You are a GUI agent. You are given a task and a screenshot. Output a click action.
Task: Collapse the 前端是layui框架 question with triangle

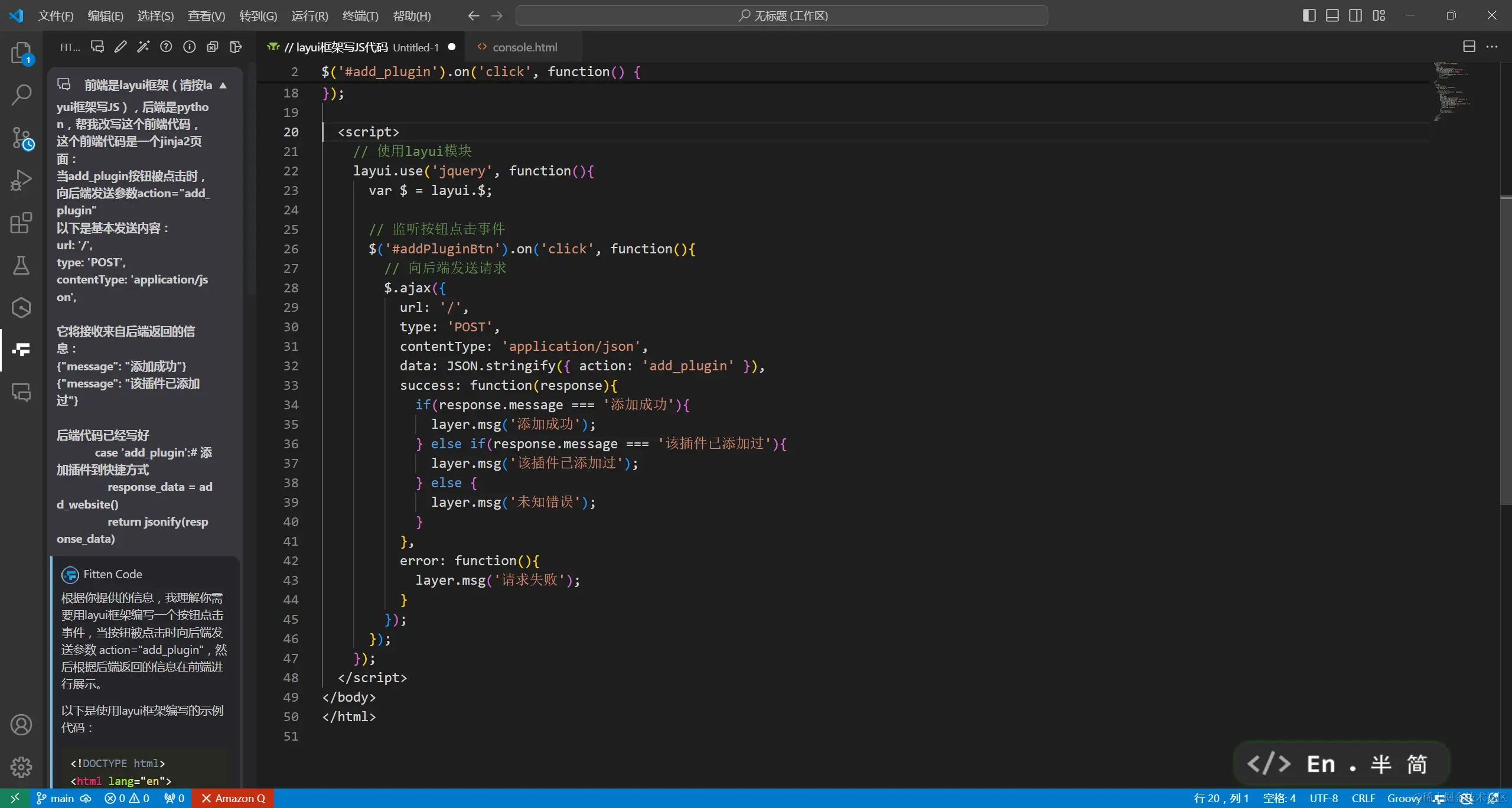click(223, 85)
